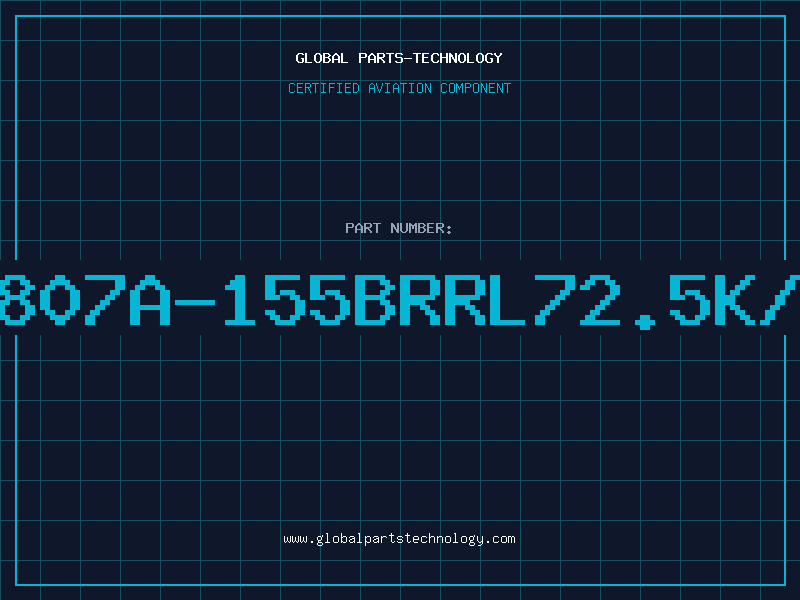Click the decimal point in the part number
Image resolution: width=800 pixels, height=600 pixels.
(645, 322)
